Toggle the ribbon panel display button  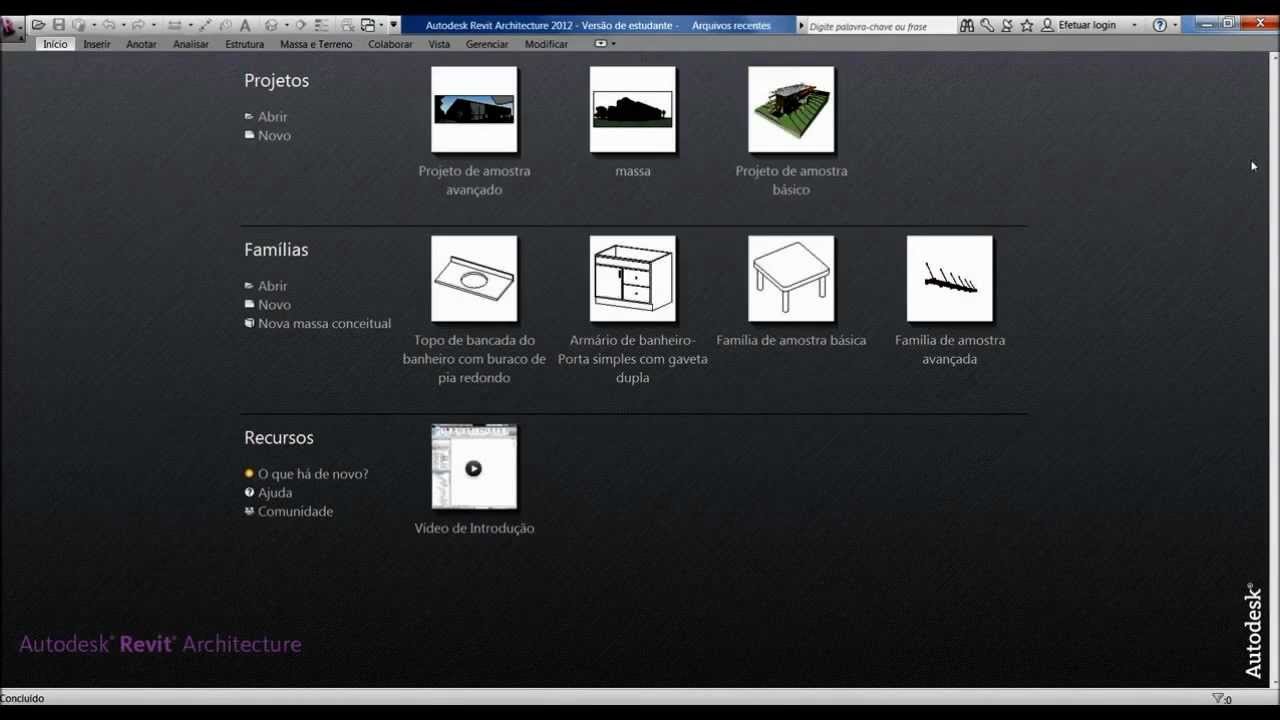[601, 44]
